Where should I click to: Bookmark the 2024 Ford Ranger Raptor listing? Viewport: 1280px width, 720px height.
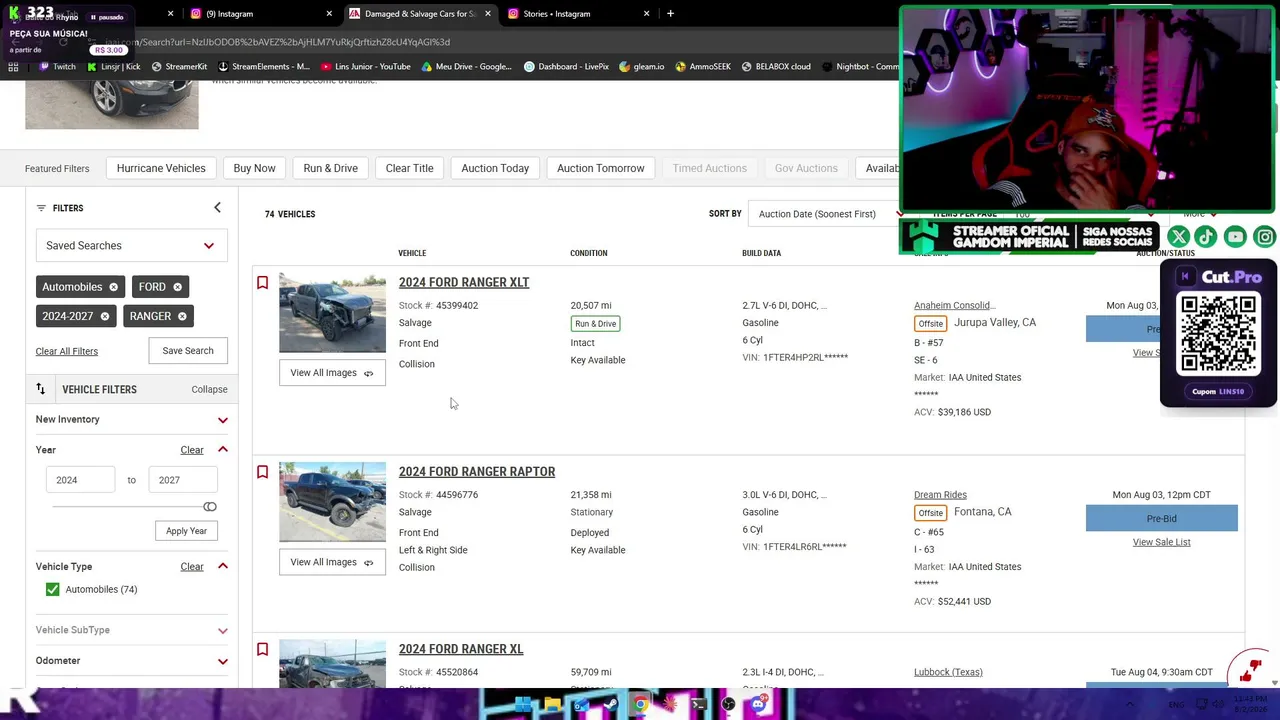(x=262, y=472)
